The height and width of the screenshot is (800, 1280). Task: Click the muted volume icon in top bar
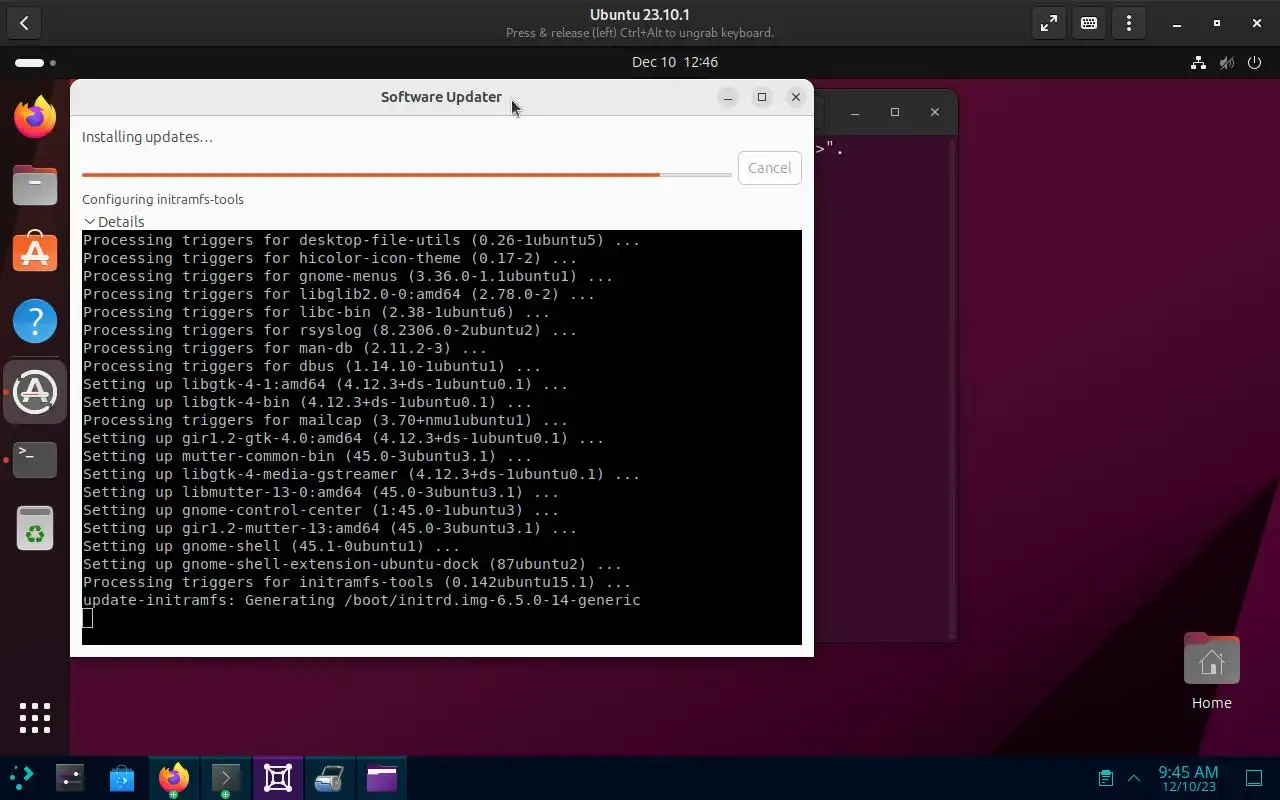point(1226,62)
